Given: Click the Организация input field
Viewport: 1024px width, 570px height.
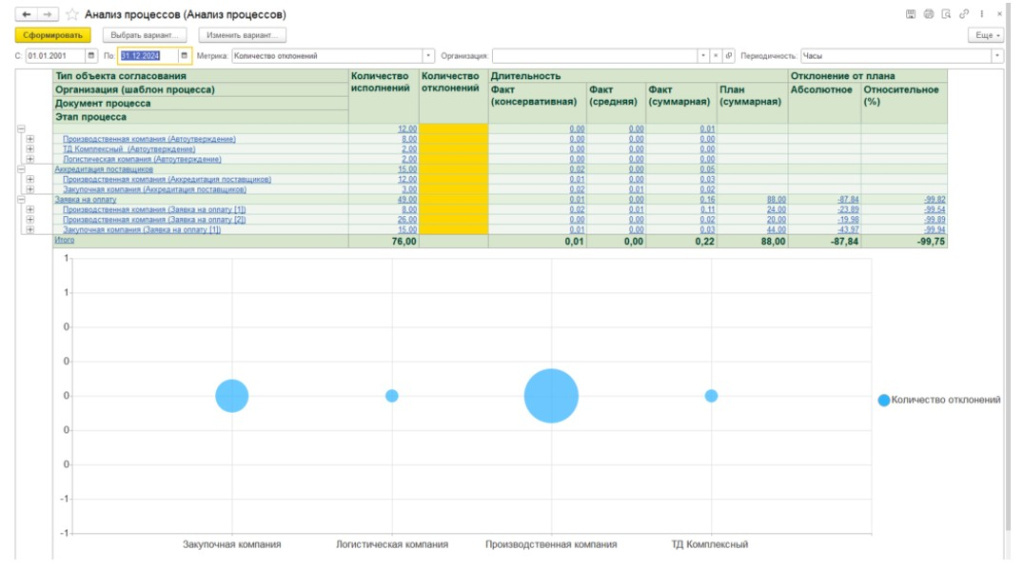Looking at the screenshot, I should 594,56.
